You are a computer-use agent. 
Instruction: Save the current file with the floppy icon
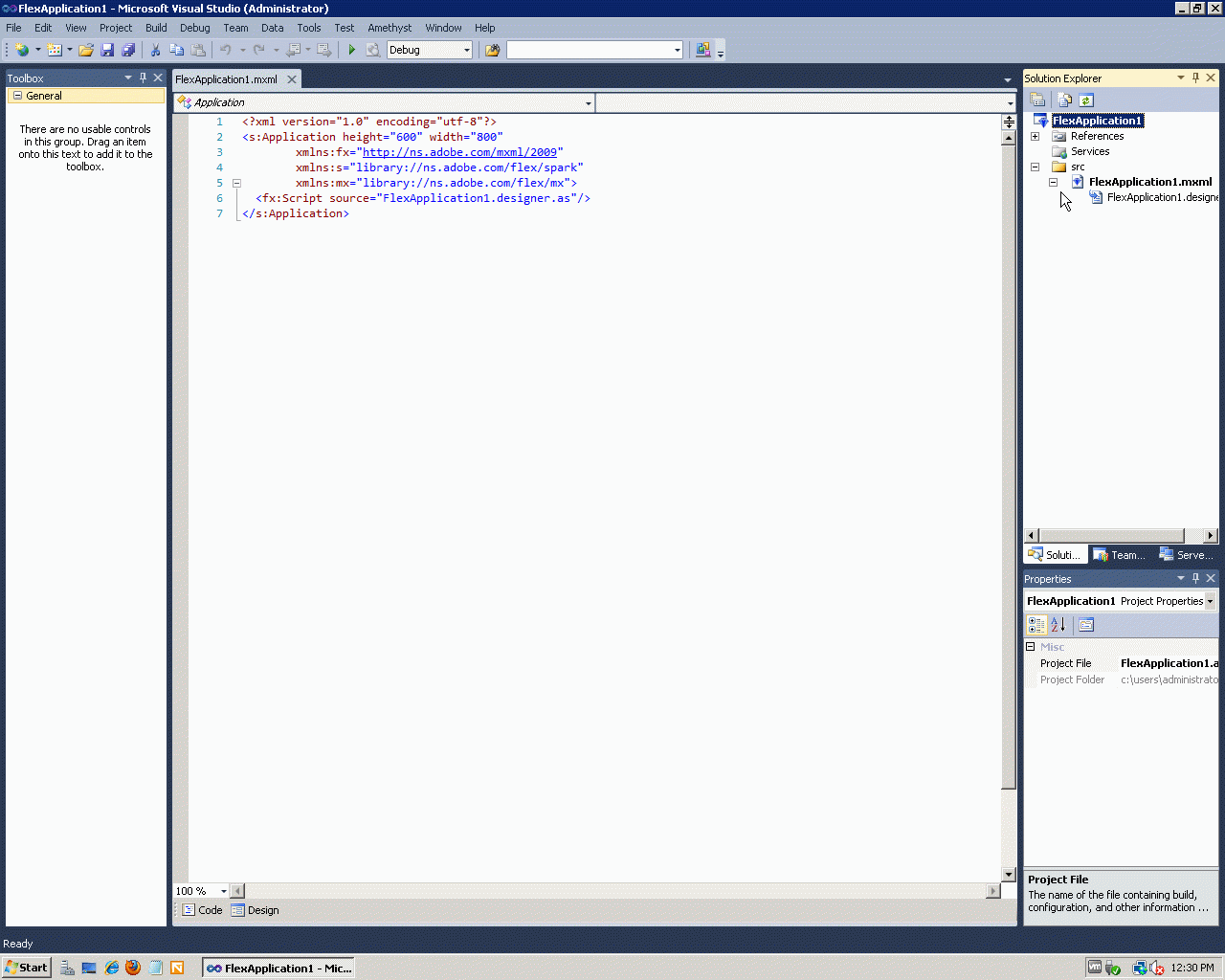[x=107, y=50]
